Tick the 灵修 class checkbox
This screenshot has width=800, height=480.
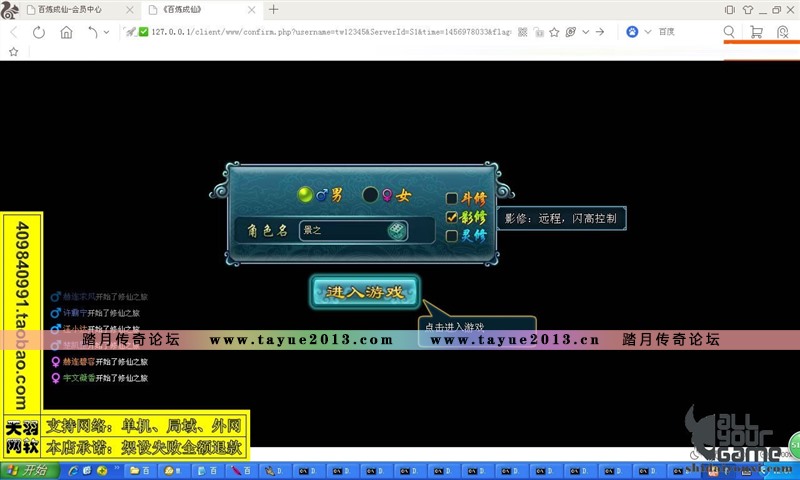pyautogui.click(x=452, y=236)
